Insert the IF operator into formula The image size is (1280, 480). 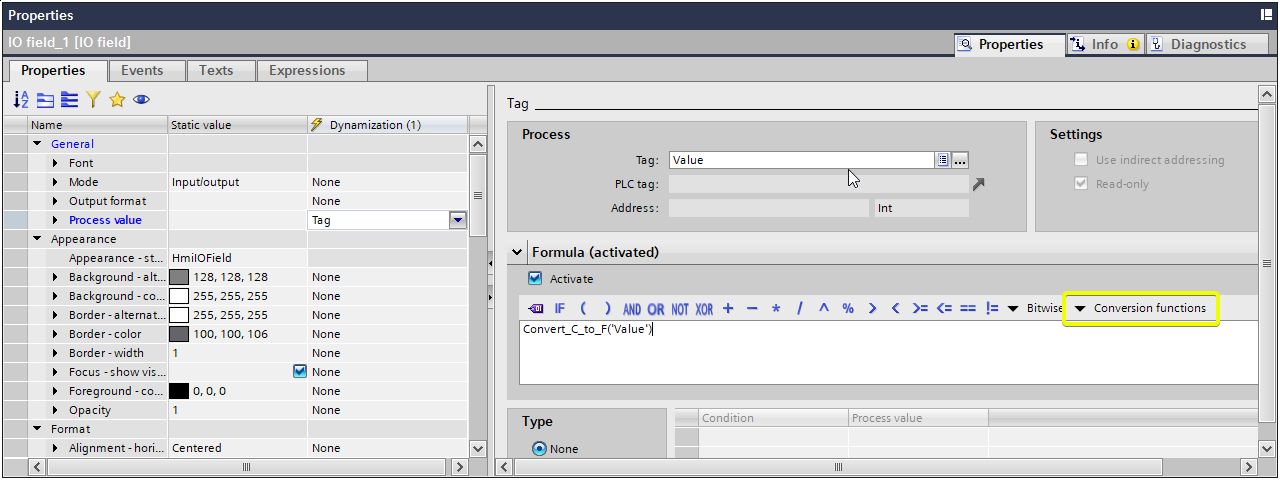tap(560, 308)
